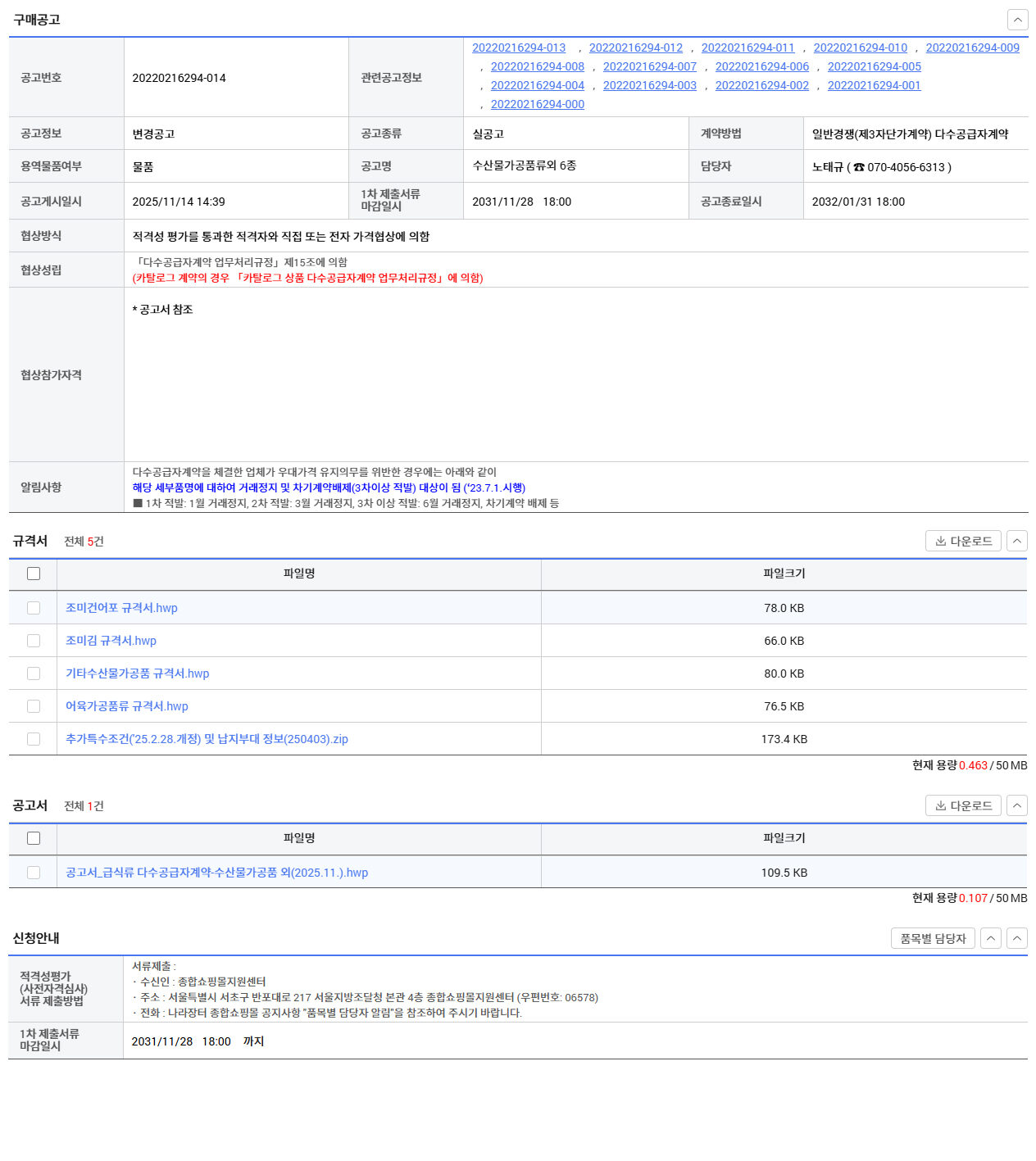The image size is (1036, 1161).
Task: Check the 조미건어포 규격서.hwp file checkbox
Action: [34, 608]
